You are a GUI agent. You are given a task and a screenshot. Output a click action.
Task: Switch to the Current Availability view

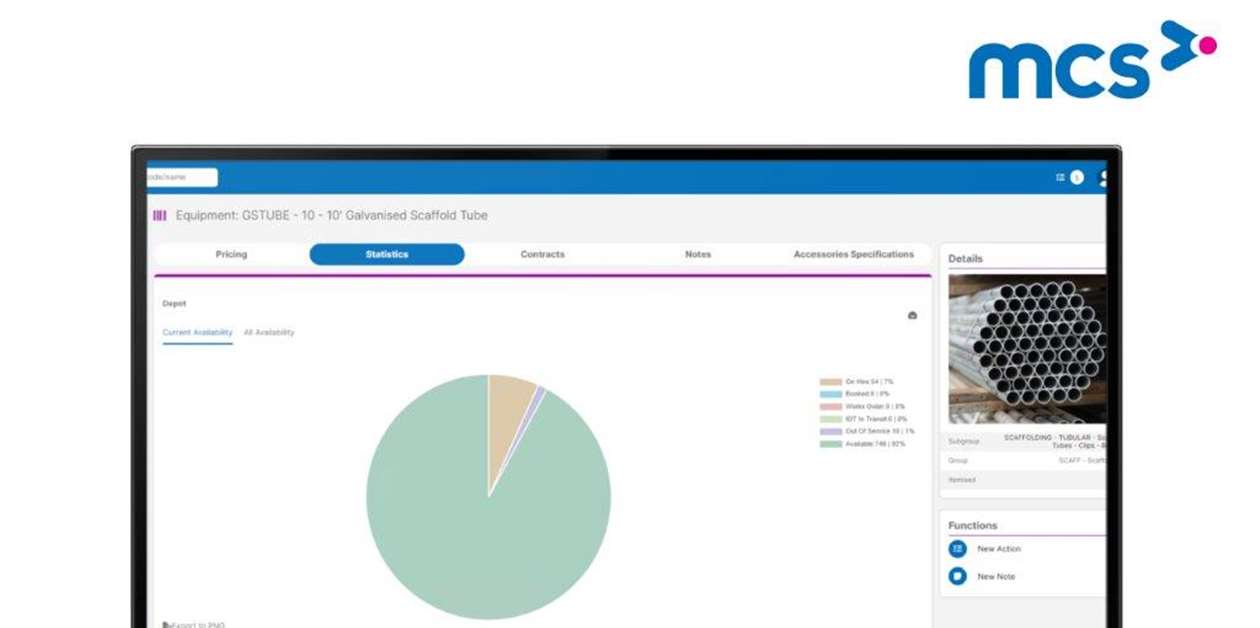[195, 332]
